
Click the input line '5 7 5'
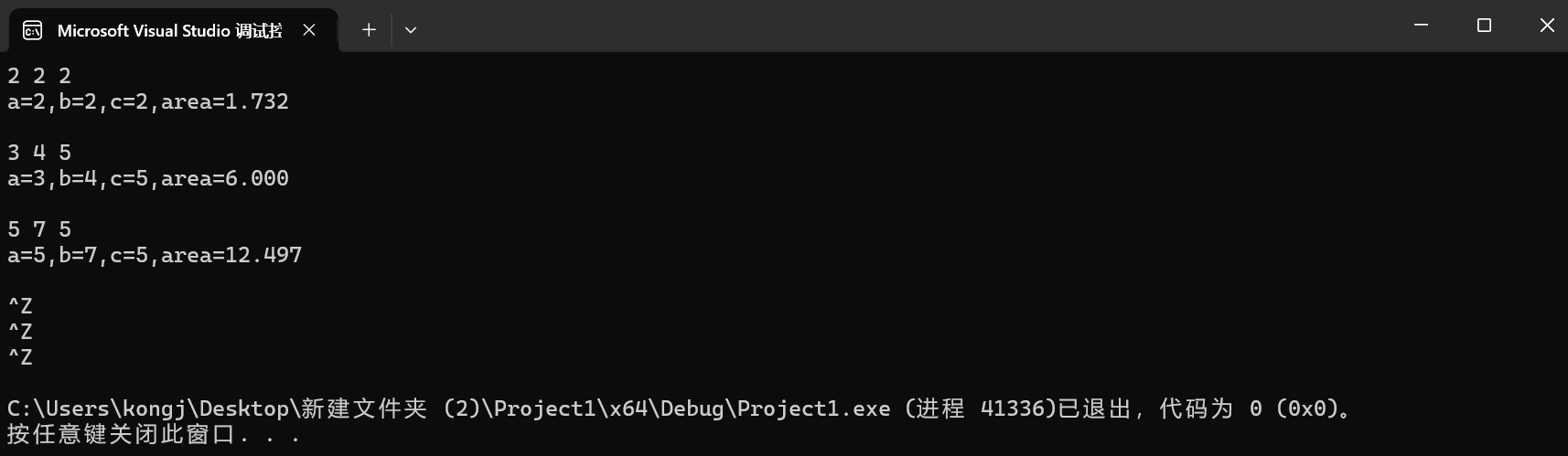[x=39, y=229]
